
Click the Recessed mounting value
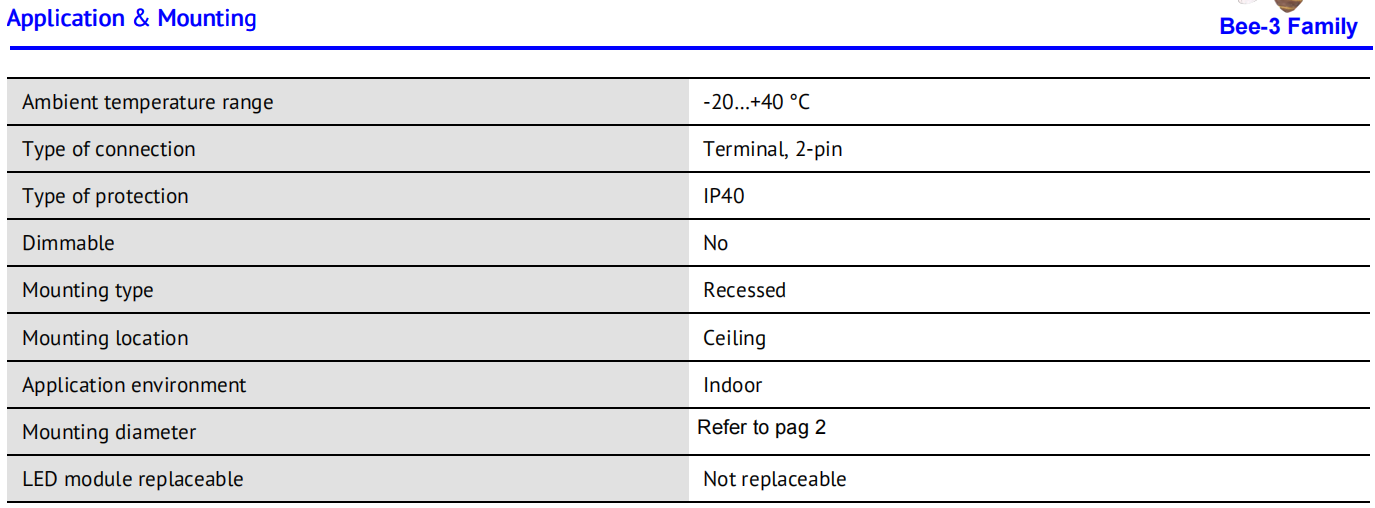pyautogui.click(x=744, y=290)
